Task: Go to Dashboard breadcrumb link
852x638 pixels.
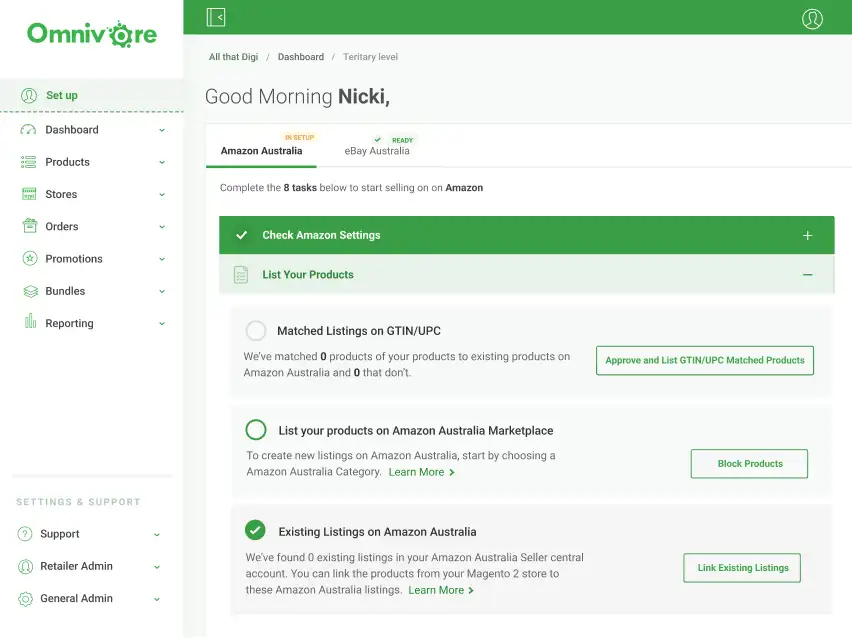Action: (x=300, y=57)
